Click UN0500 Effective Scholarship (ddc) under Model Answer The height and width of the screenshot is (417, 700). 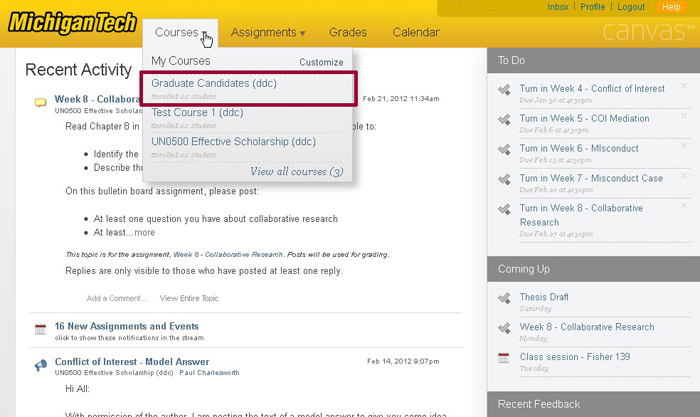click(x=114, y=373)
